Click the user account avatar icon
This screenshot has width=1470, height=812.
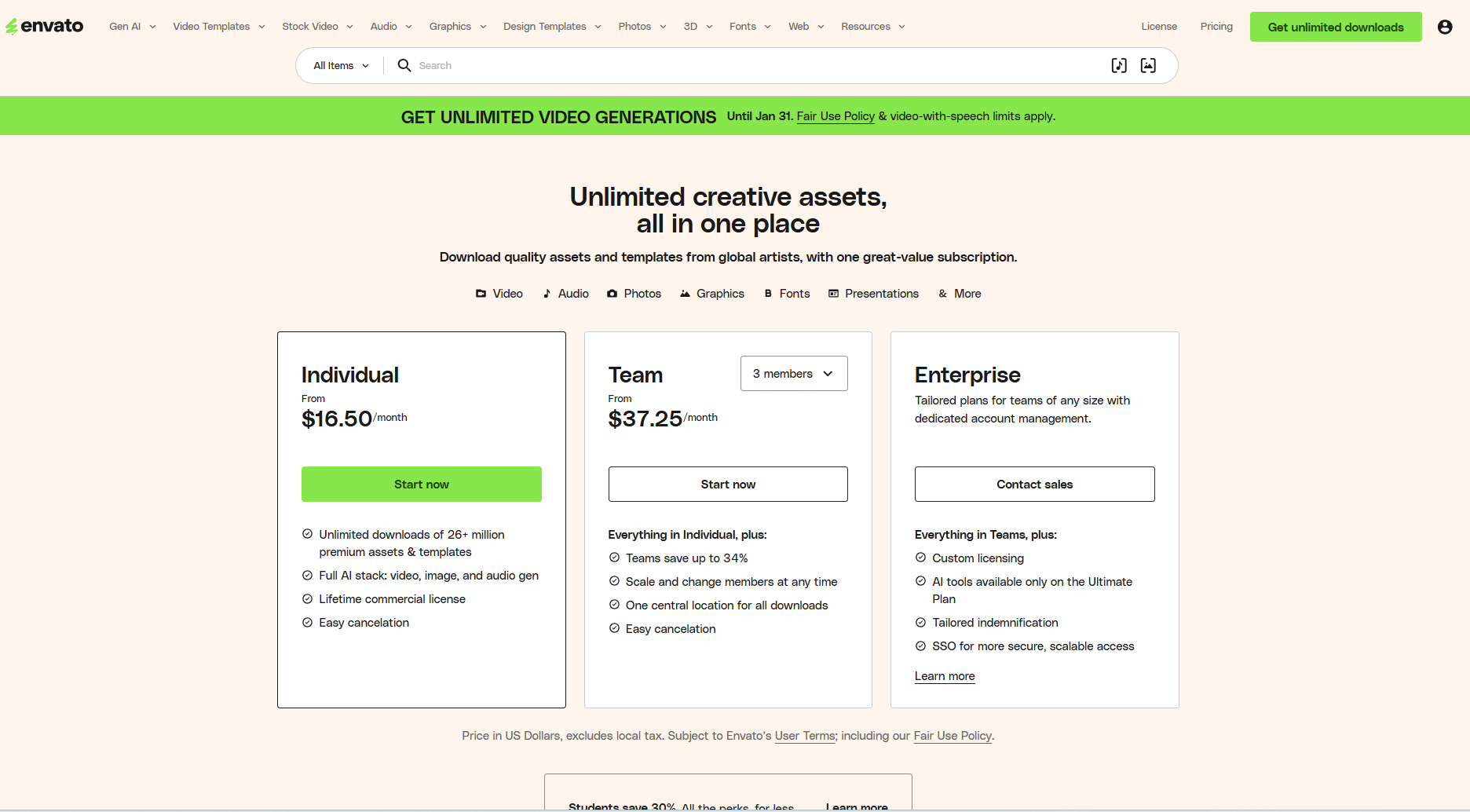pos(1445,26)
